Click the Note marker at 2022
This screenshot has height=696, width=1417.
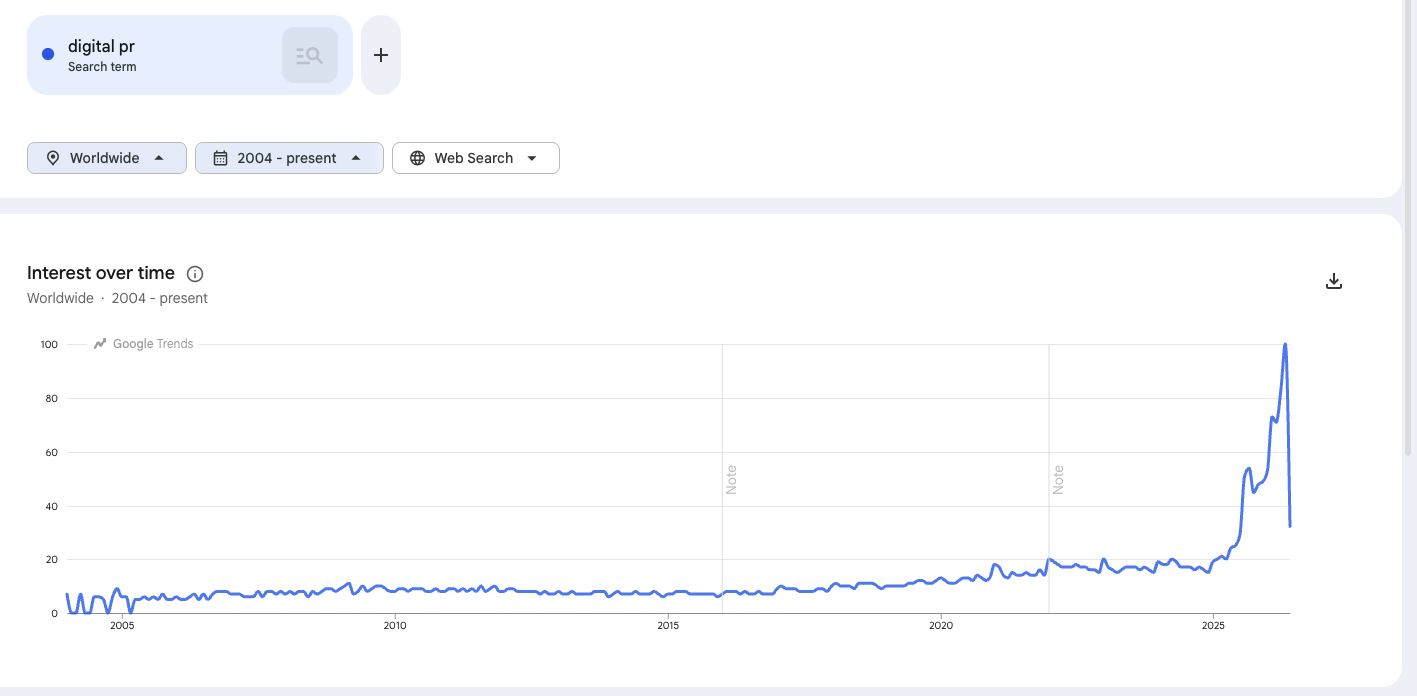(x=1058, y=480)
